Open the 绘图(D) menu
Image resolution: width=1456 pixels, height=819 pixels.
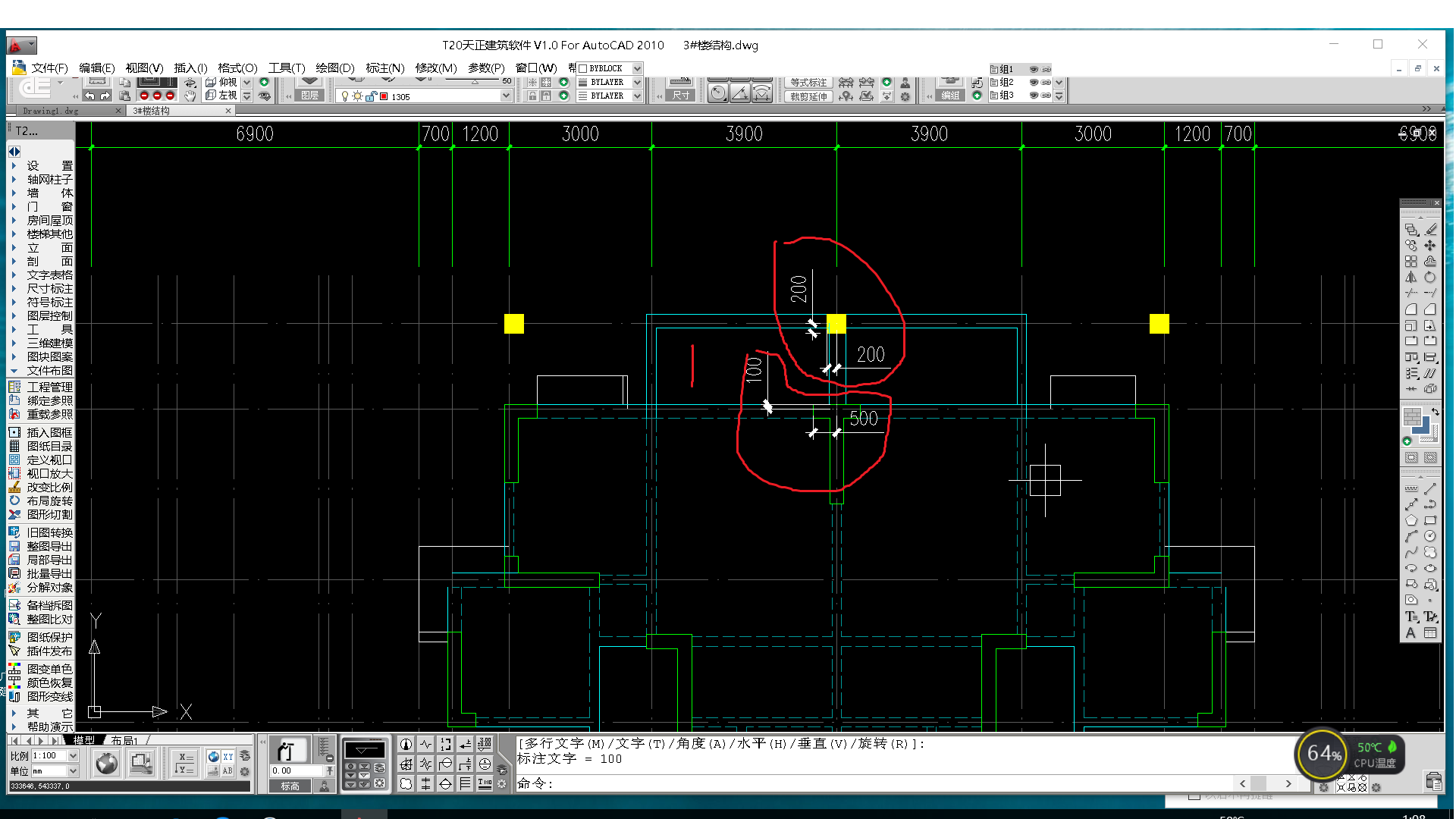[334, 67]
